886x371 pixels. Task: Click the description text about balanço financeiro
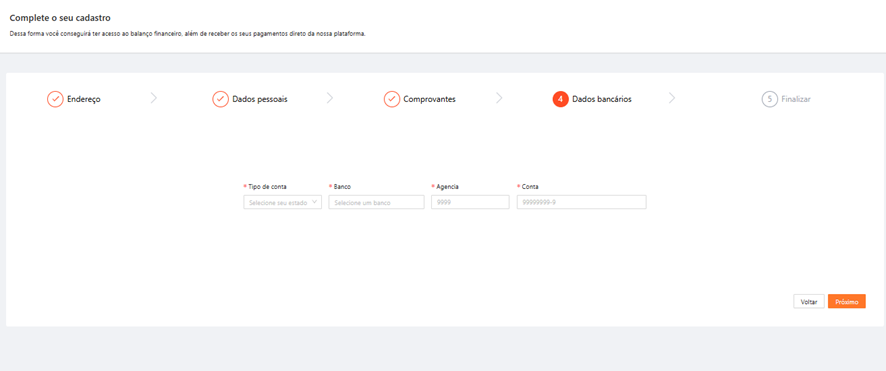point(188,34)
